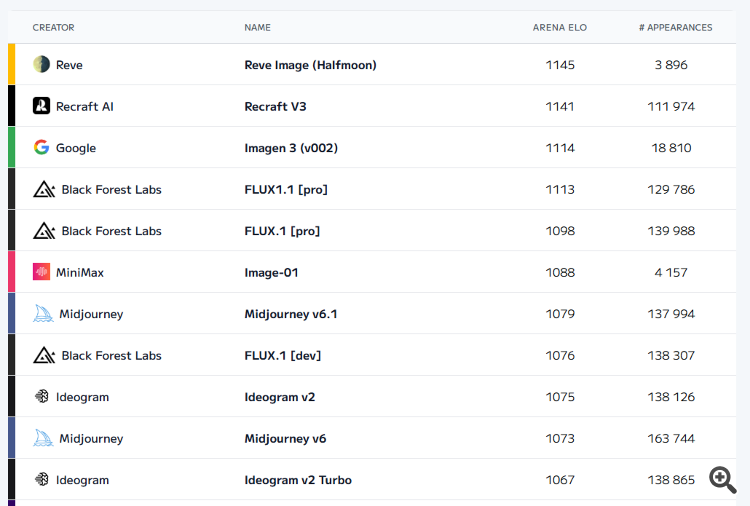Click Arena ELO value 1073

coord(560,438)
